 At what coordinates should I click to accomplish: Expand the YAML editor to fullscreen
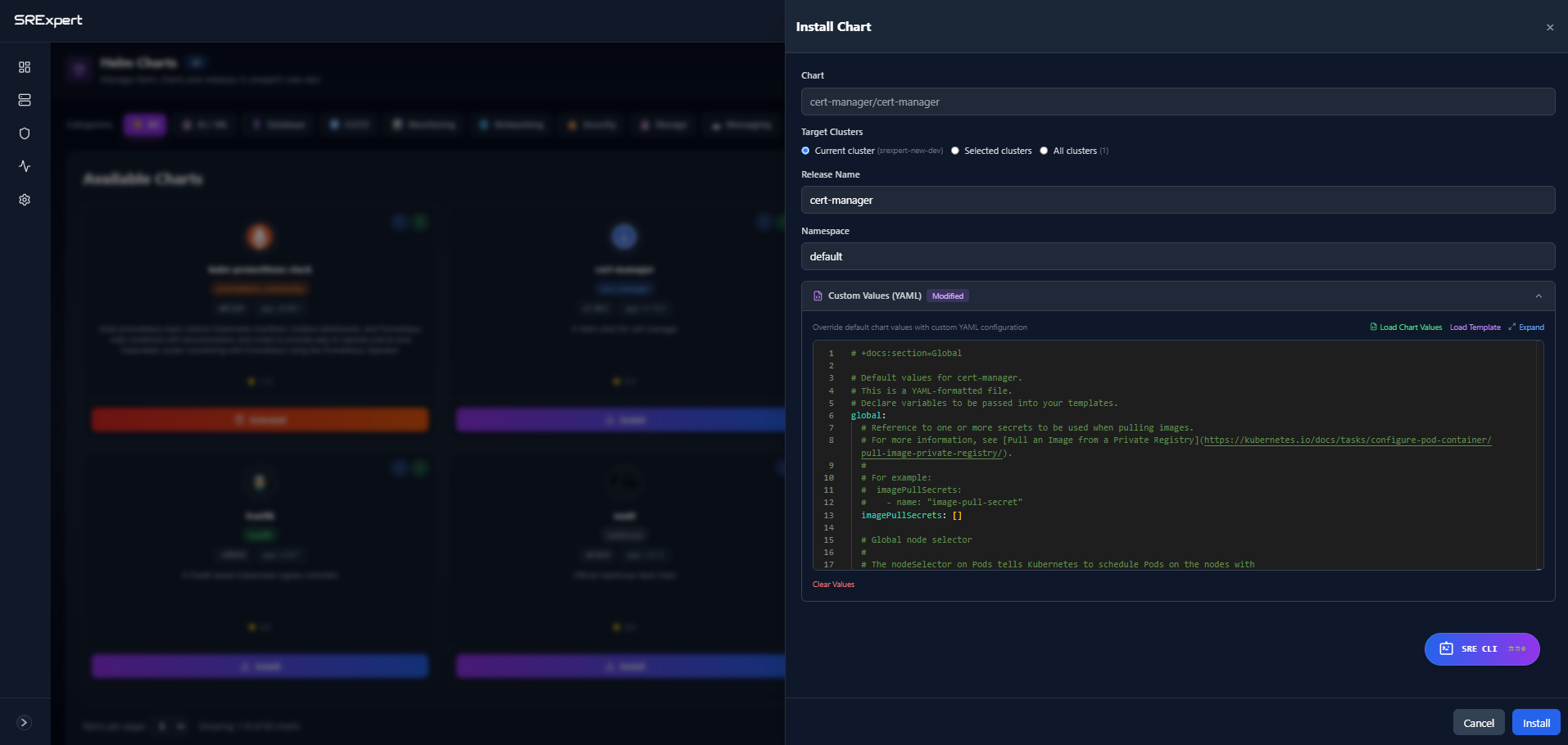click(x=1526, y=327)
